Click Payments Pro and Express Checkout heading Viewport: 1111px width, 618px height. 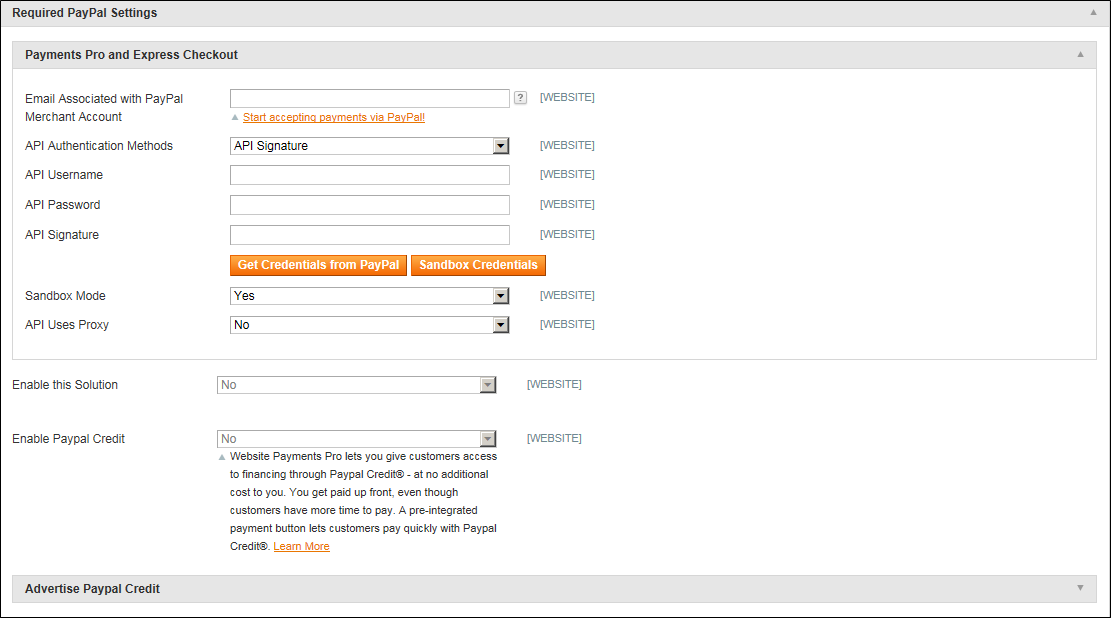[131, 55]
